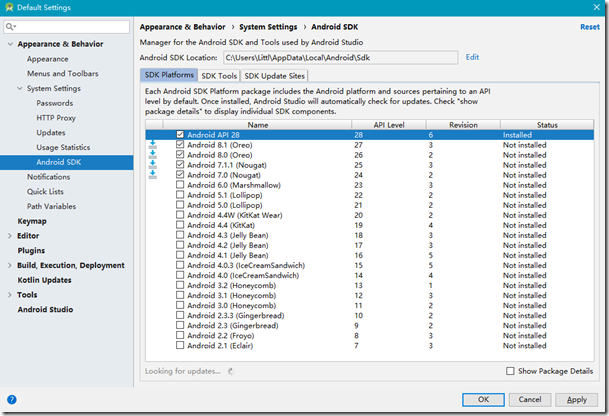The height and width of the screenshot is (416, 609).
Task: Open Quick Lists settings page
Action: (x=45, y=192)
